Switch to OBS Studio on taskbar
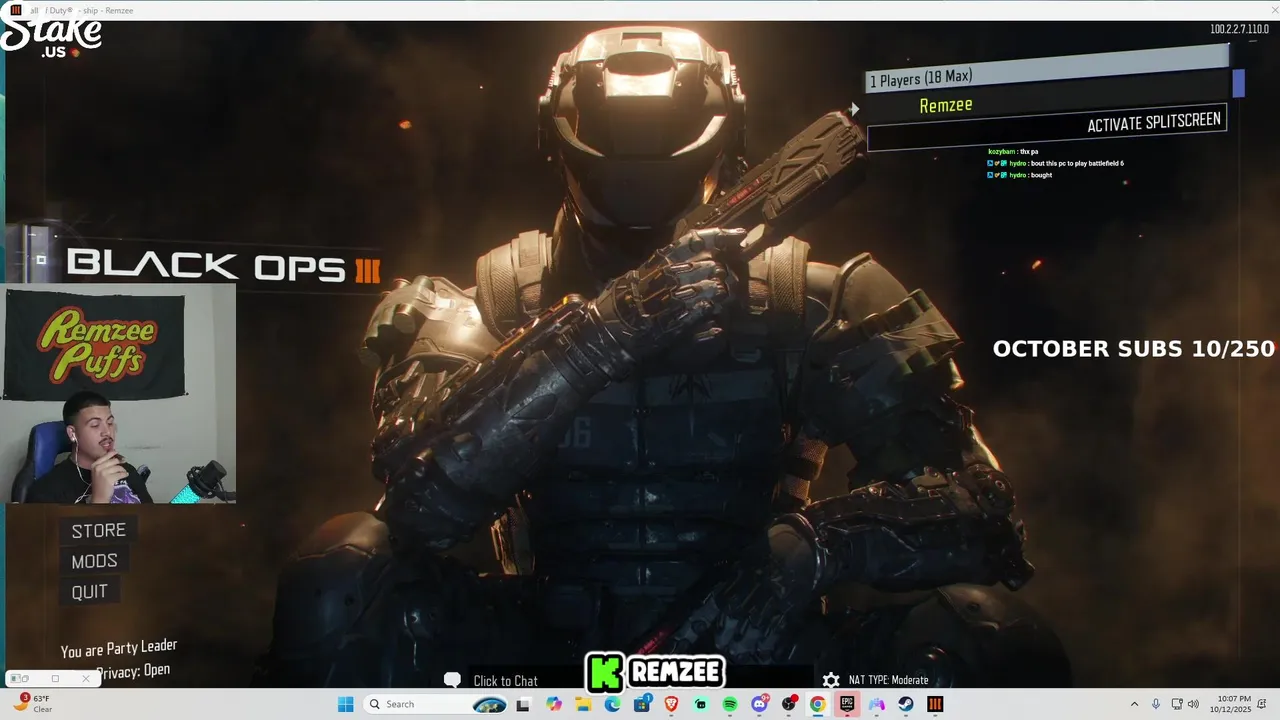Image resolution: width=1280 pixels, height=720 pixels. [x=789, y=704]
